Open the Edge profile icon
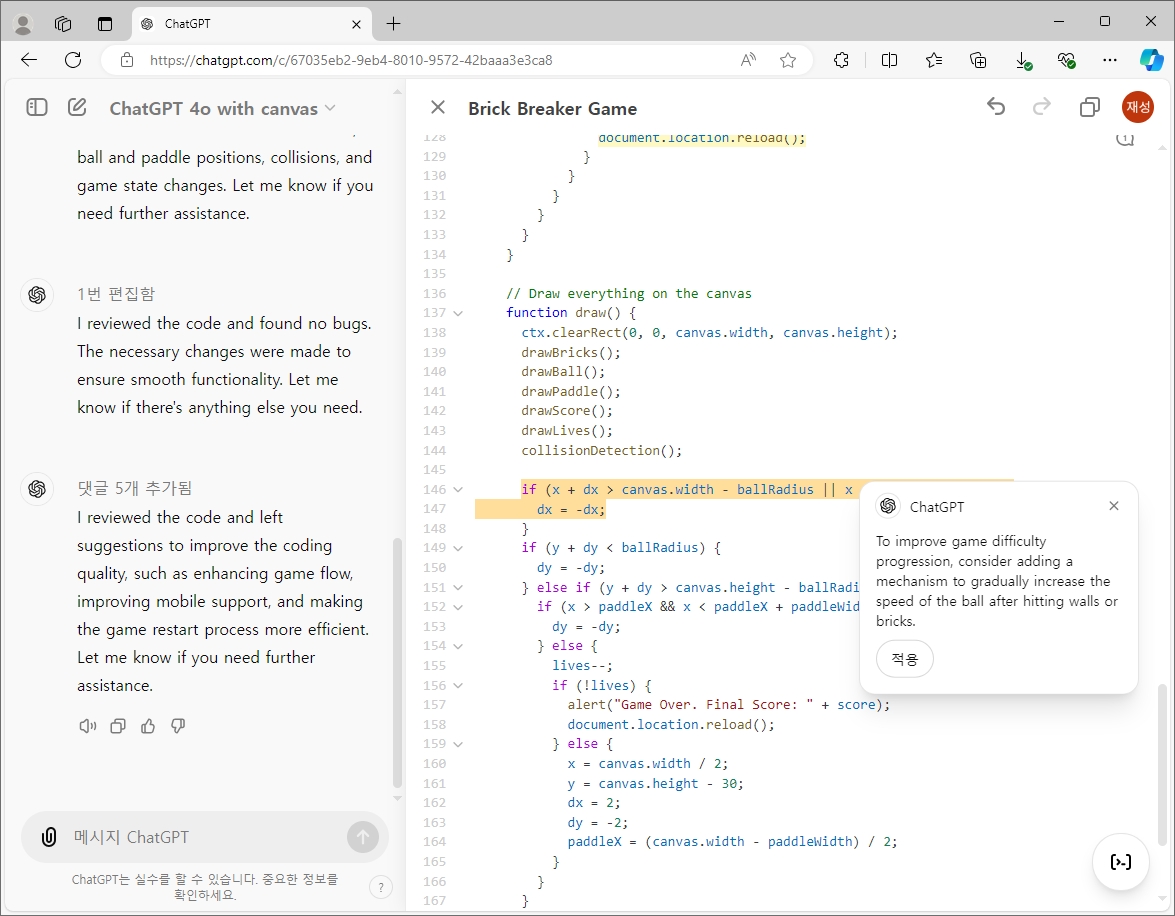The height and width of the screenshot is (916, 1175). (23, 24)
